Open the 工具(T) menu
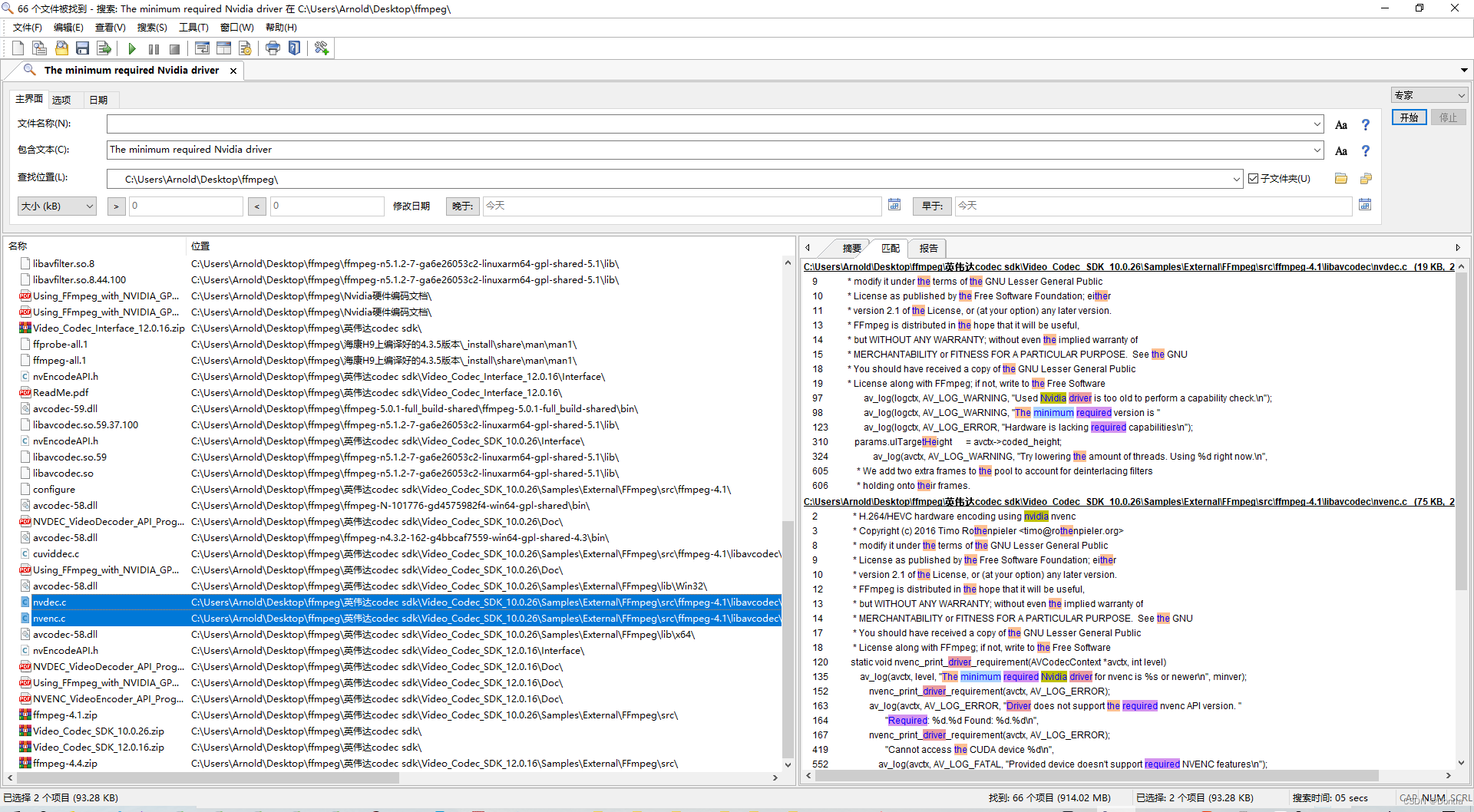 pyautogui.click(x=193, y=27)
